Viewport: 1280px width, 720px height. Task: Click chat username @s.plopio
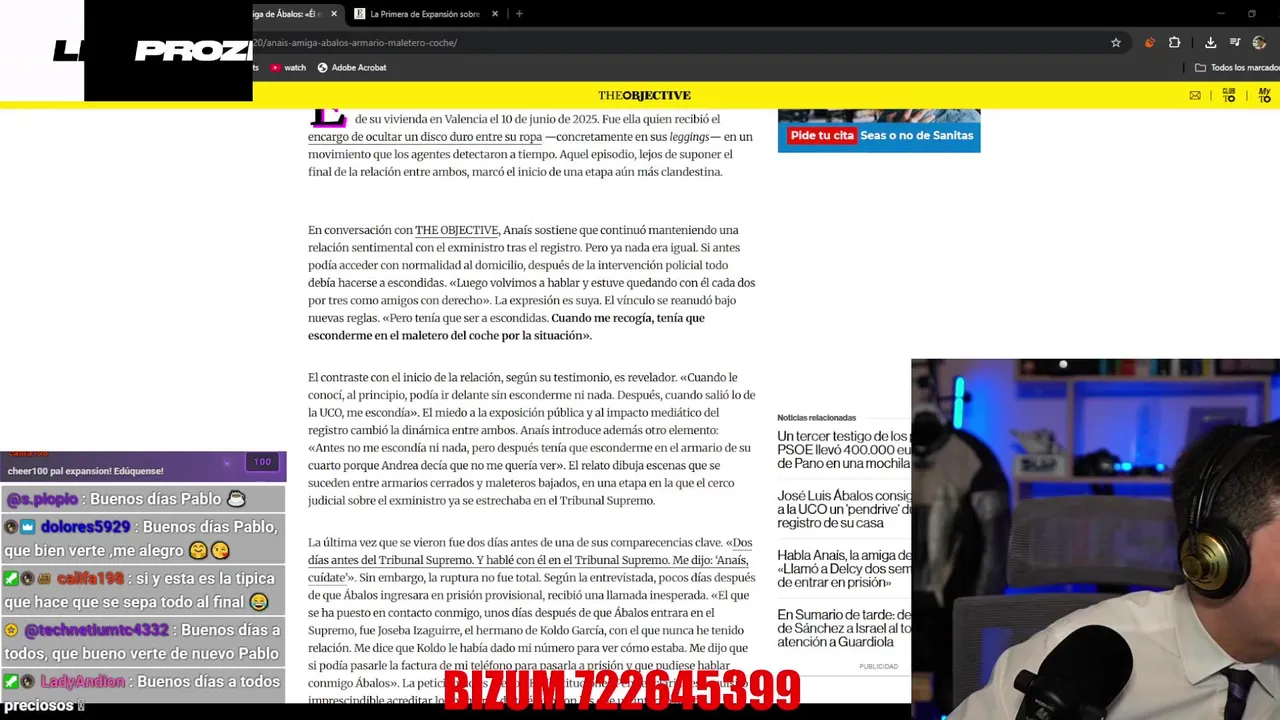tap(42, 499)
